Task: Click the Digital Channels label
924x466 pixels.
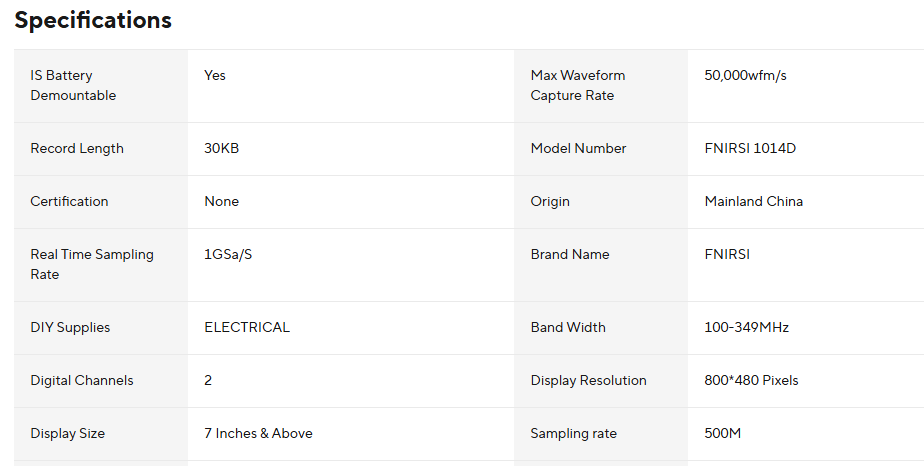Action: click(81, 380)
